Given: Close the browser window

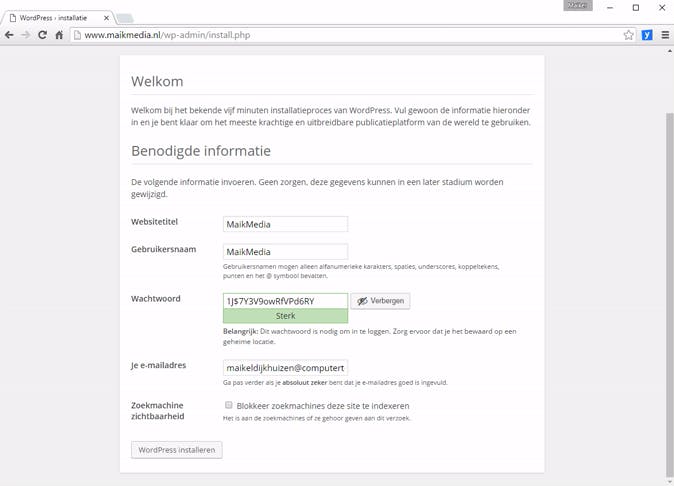Looking at the screenshot, I should pos(662,8).
